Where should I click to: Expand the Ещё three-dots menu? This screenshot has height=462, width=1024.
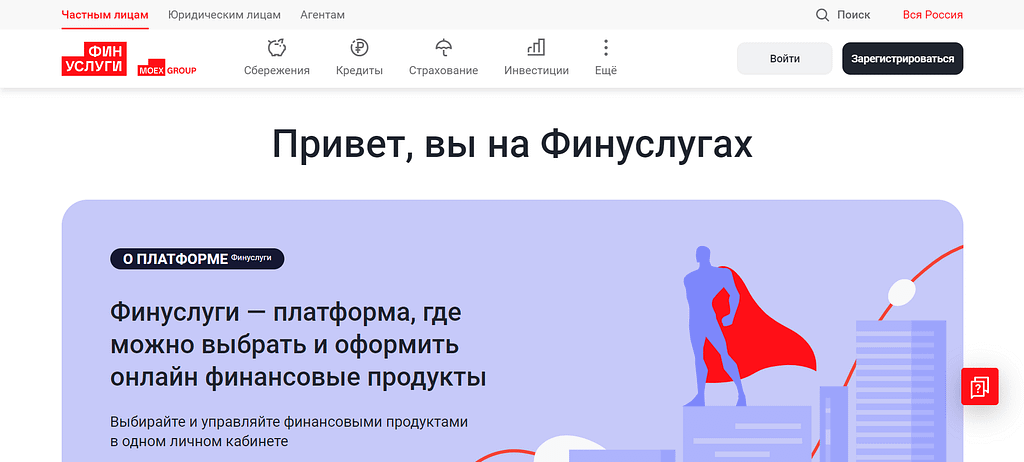coord(605,48)
